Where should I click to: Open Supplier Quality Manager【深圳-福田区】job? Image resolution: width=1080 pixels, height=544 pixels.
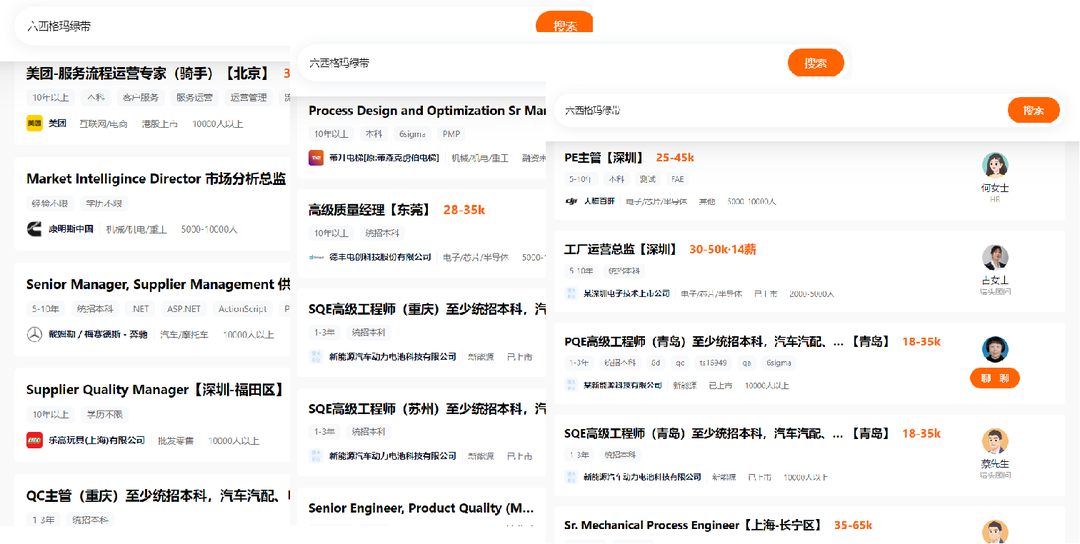(155, 390)
